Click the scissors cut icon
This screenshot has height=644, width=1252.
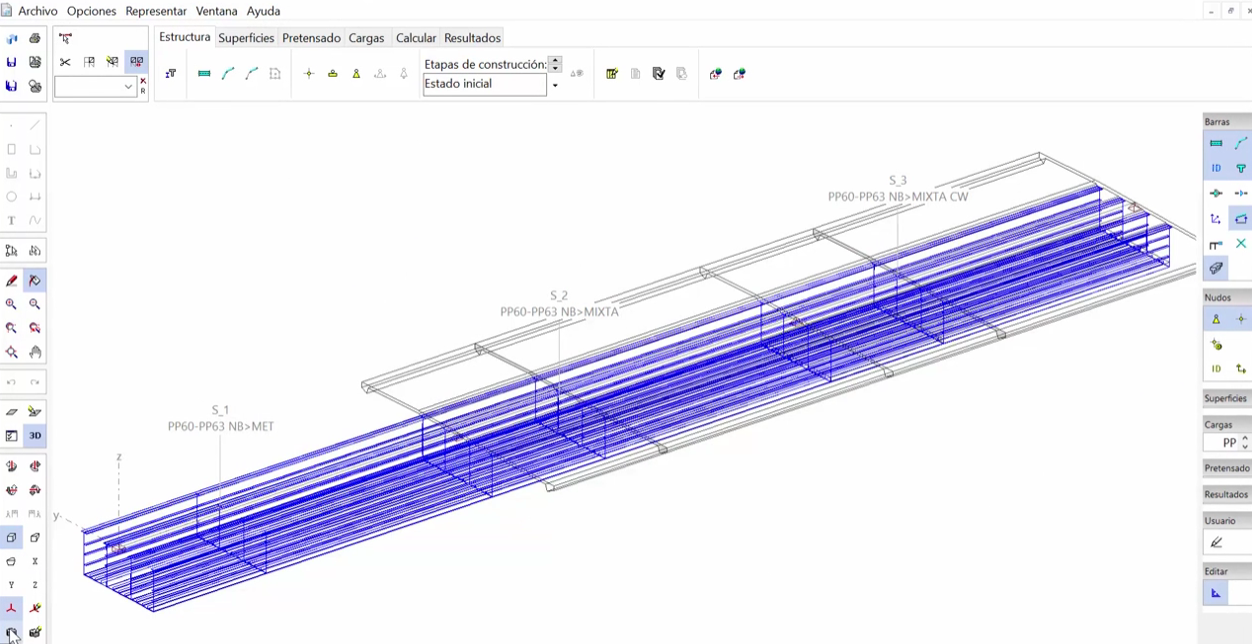coord(65,62)
